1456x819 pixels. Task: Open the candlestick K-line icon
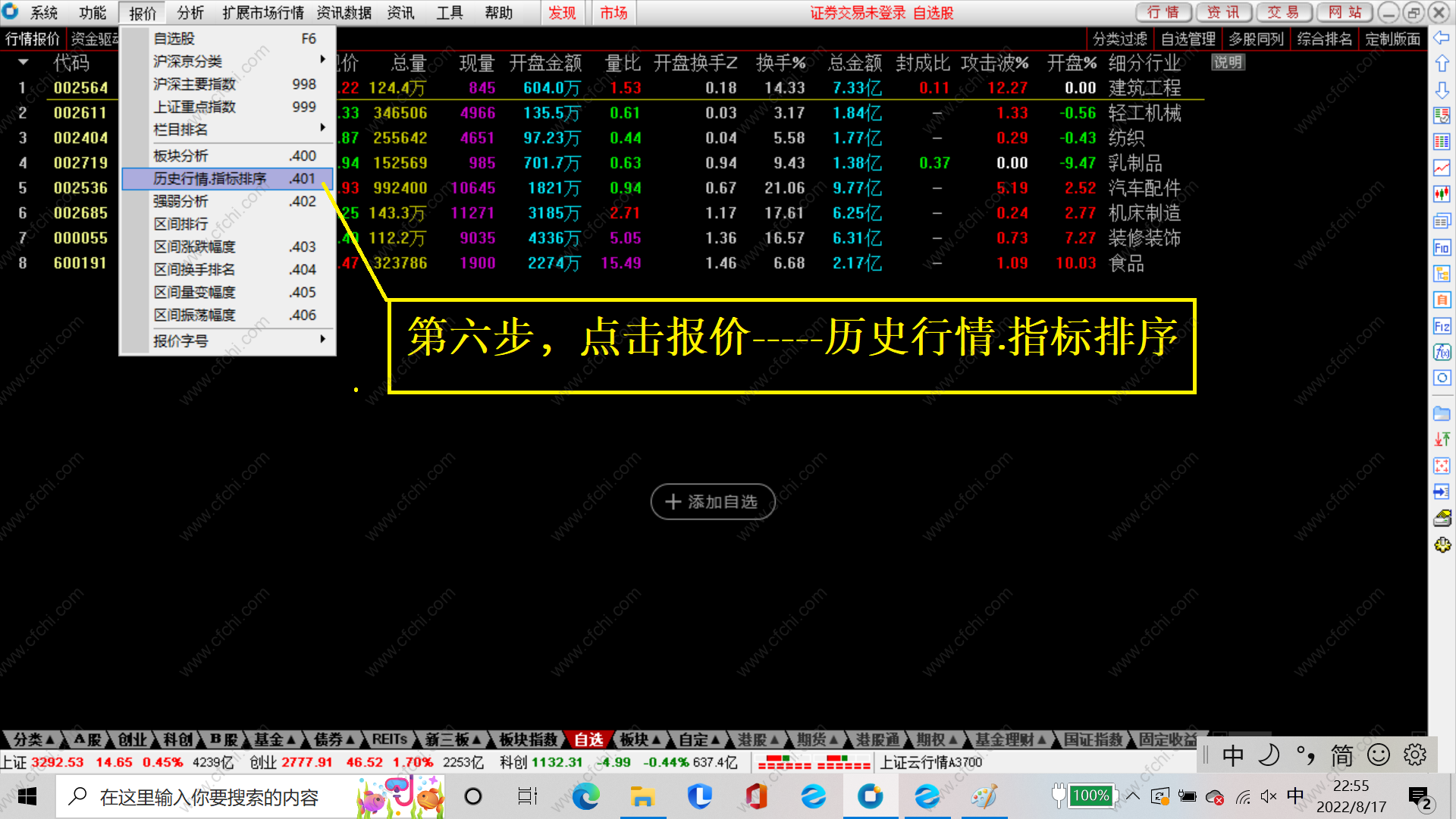(x=1442, y=194)
